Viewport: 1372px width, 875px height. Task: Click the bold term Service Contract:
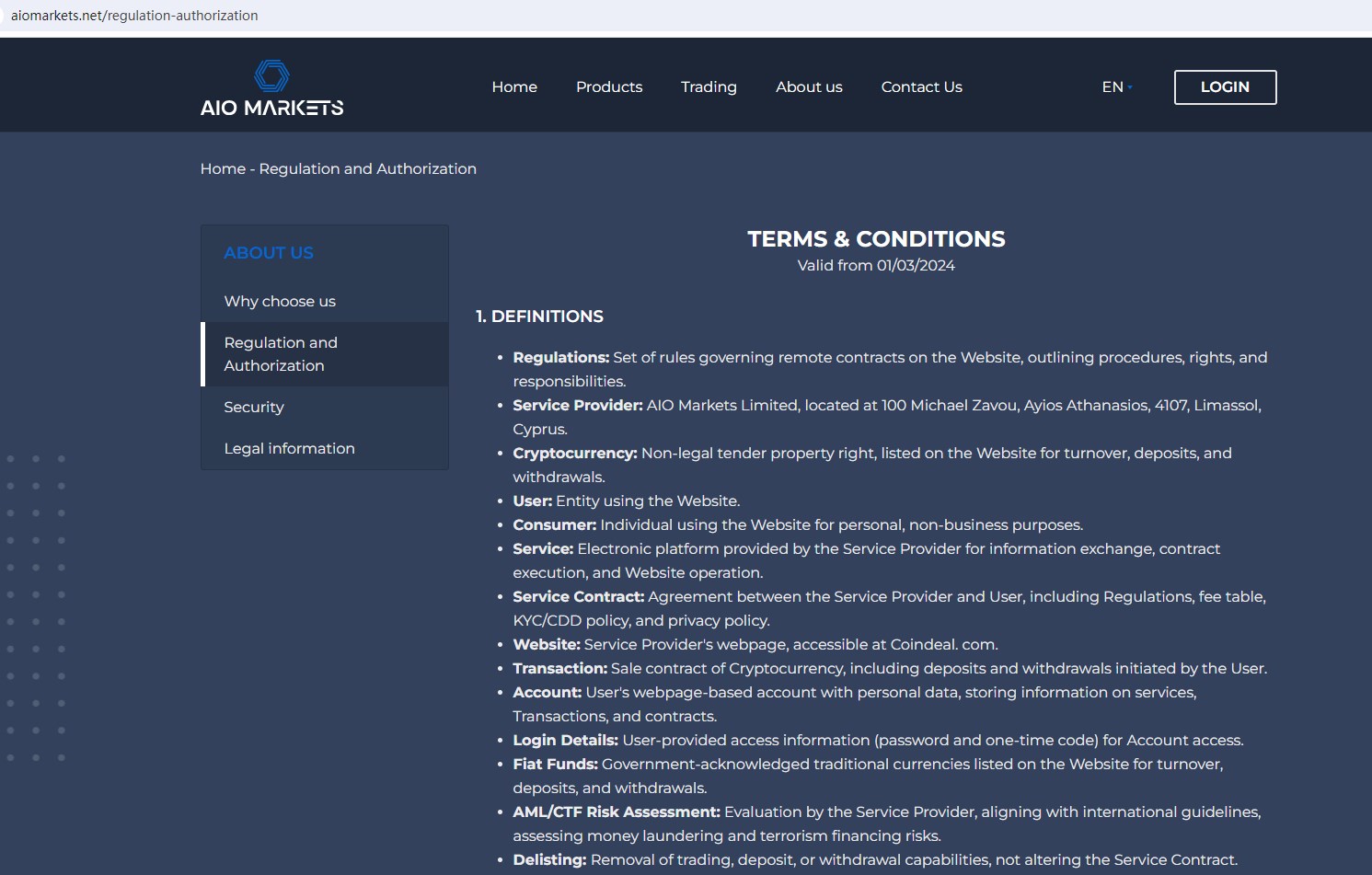click(579, 596)
